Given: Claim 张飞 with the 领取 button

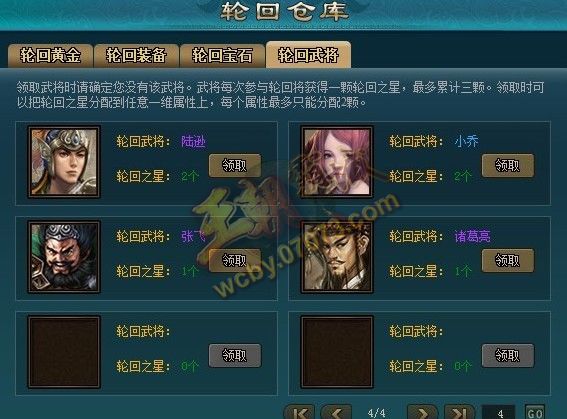Looking at the screenshot, I should pos(235,260).
